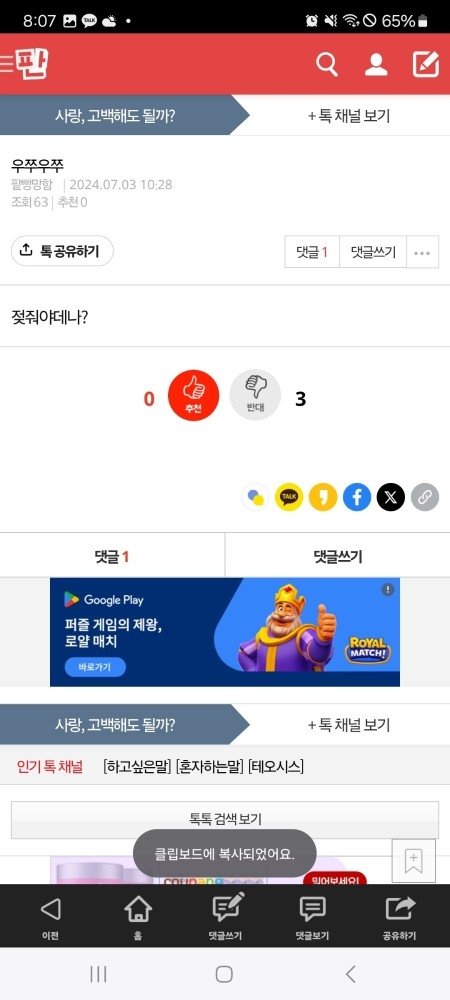This screenshot has width=450, height=1000.
Task: Open the three-dot more options menu
Action: pyautogui.click(x=422, y=252)
